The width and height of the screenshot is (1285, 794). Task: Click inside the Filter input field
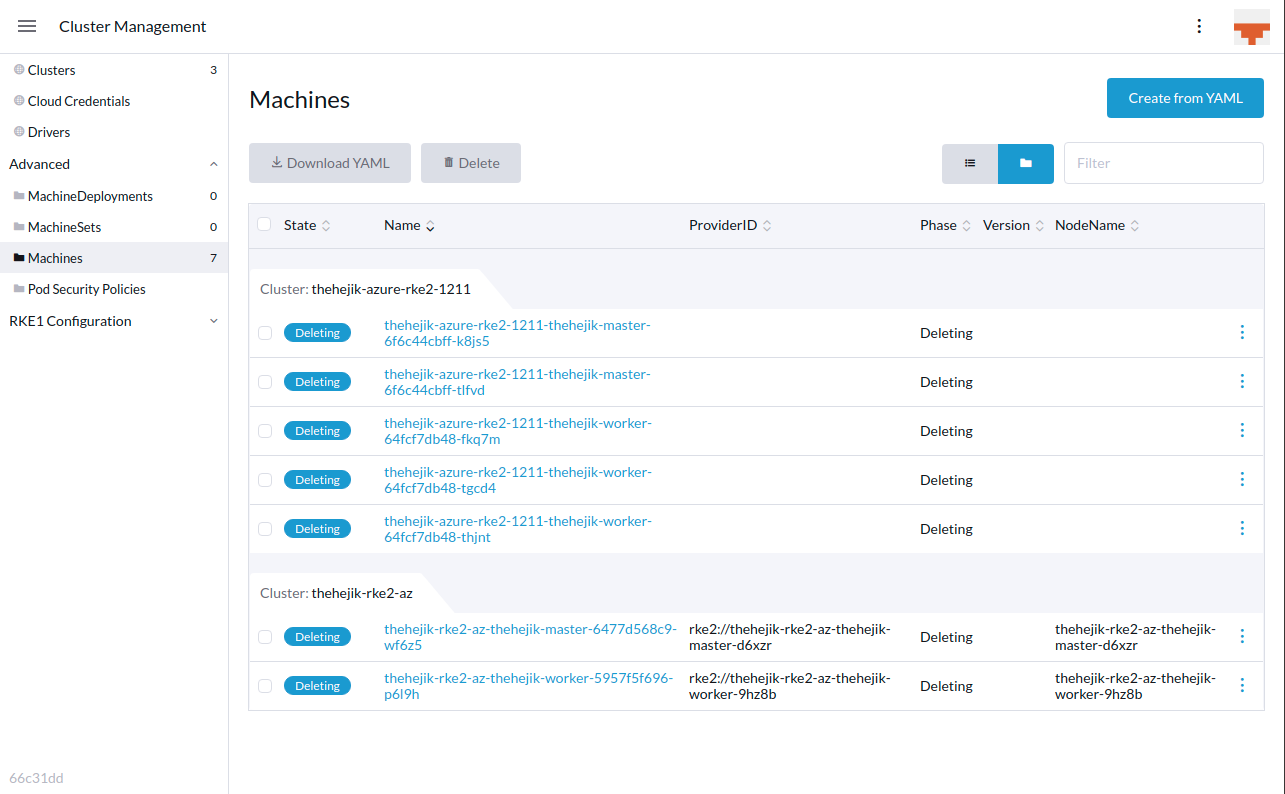(x=1163, y=162)
